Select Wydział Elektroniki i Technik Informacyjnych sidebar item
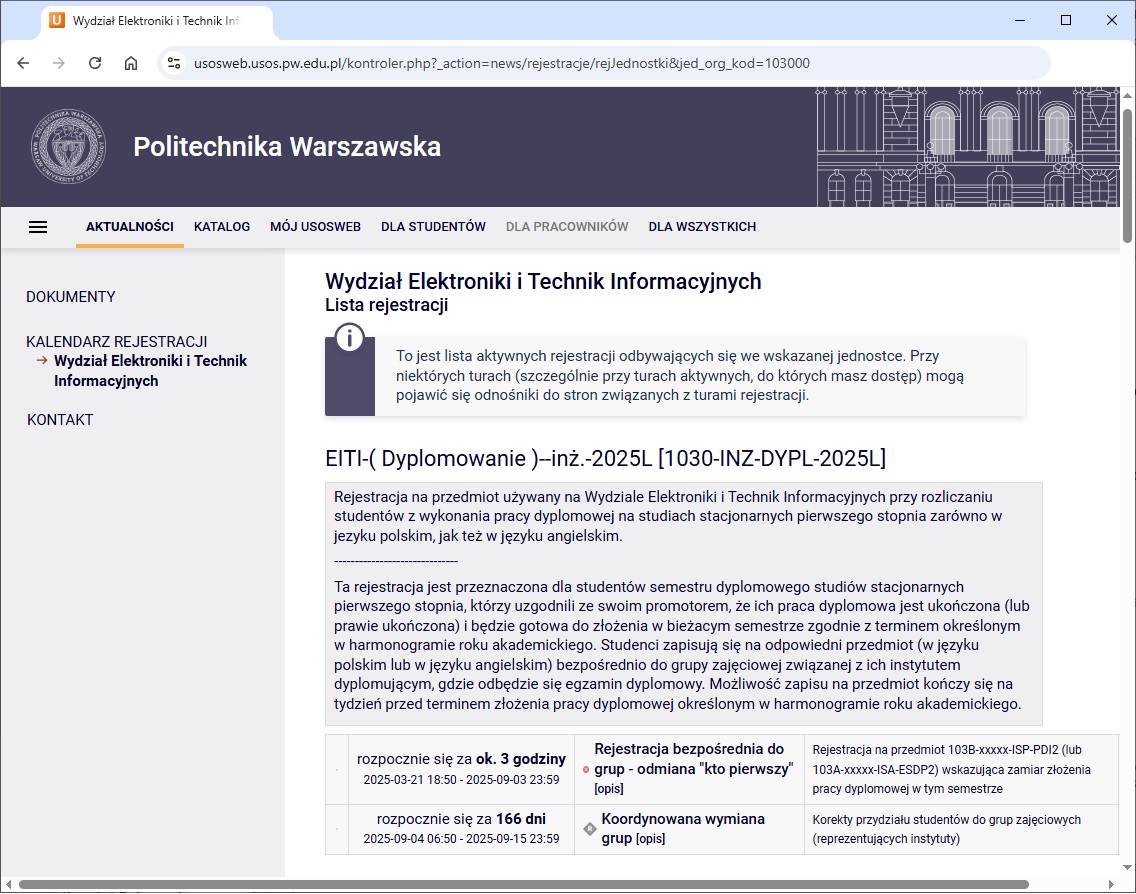Viewport: 1136px width, 894px height. [151, 371]
